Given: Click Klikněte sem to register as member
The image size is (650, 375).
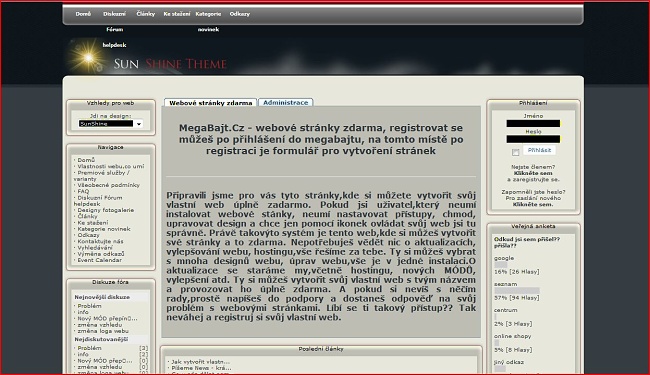Looking at the screenshot, I should [533, 173].
